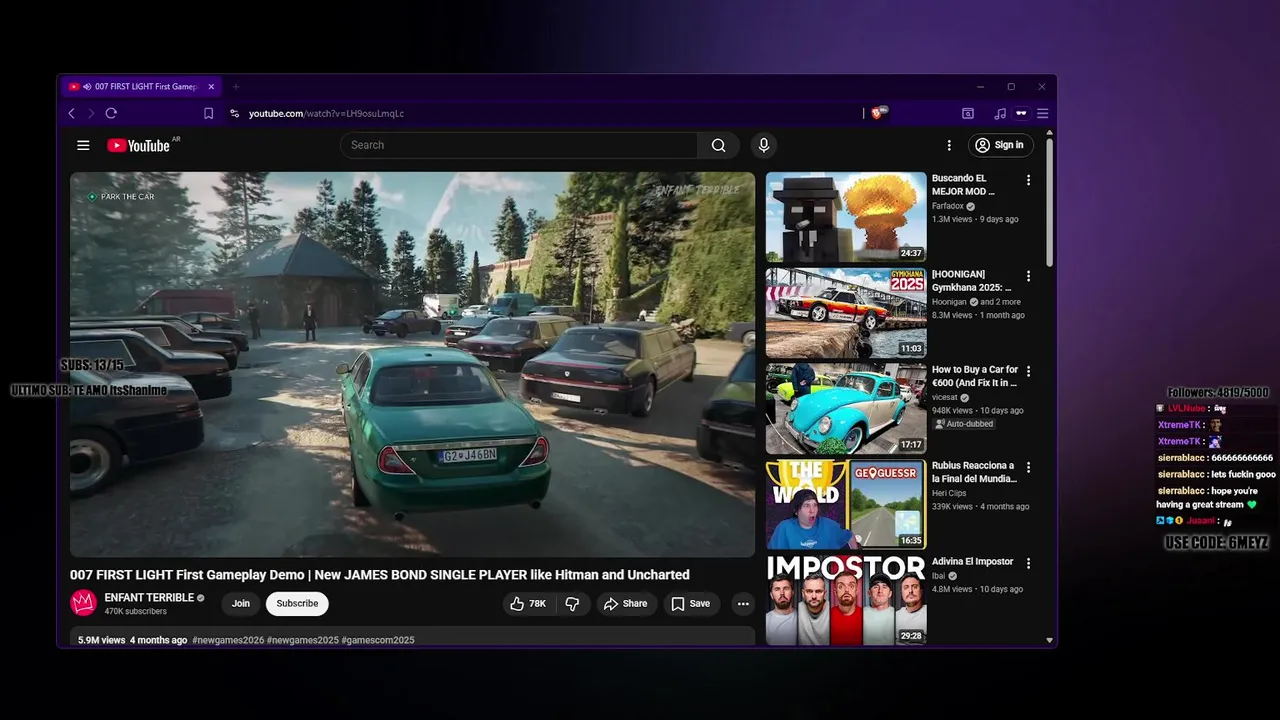Open Adivina El Impostor video thumbnail
Image resolution: width=1280 pixels, height=720 pixels.
tap(846, 600)
